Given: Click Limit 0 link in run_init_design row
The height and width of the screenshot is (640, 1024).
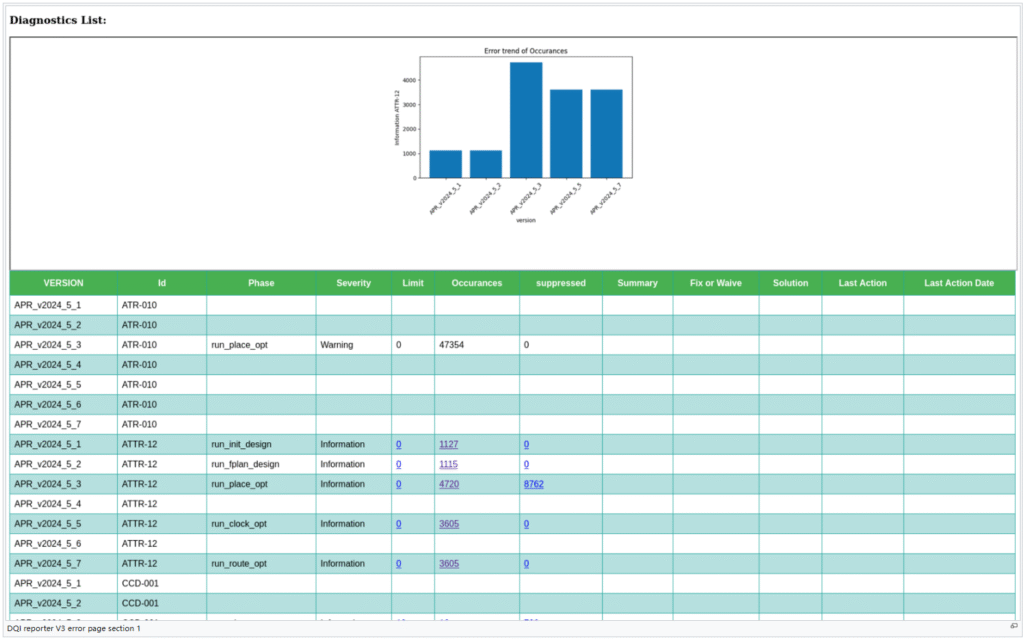Looking at the screenshot, I should 398,444.
